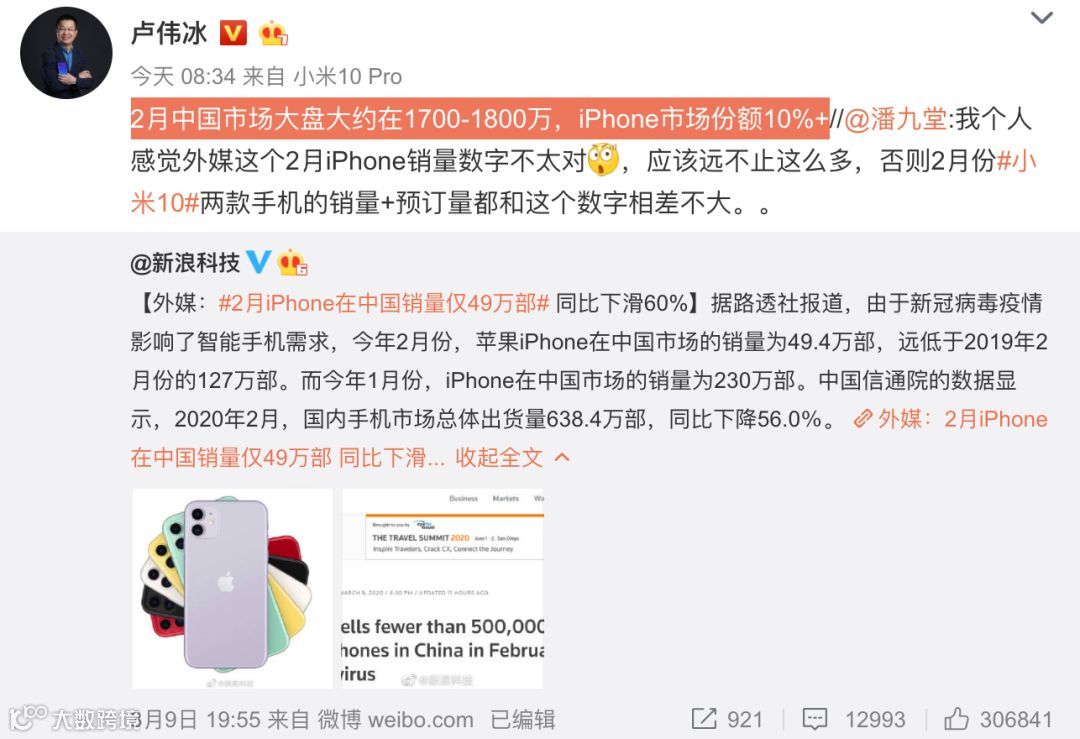Click the blue V badge beside 新浪科技
Viewport: 1080px width, 739px height.
coord(258,262)
